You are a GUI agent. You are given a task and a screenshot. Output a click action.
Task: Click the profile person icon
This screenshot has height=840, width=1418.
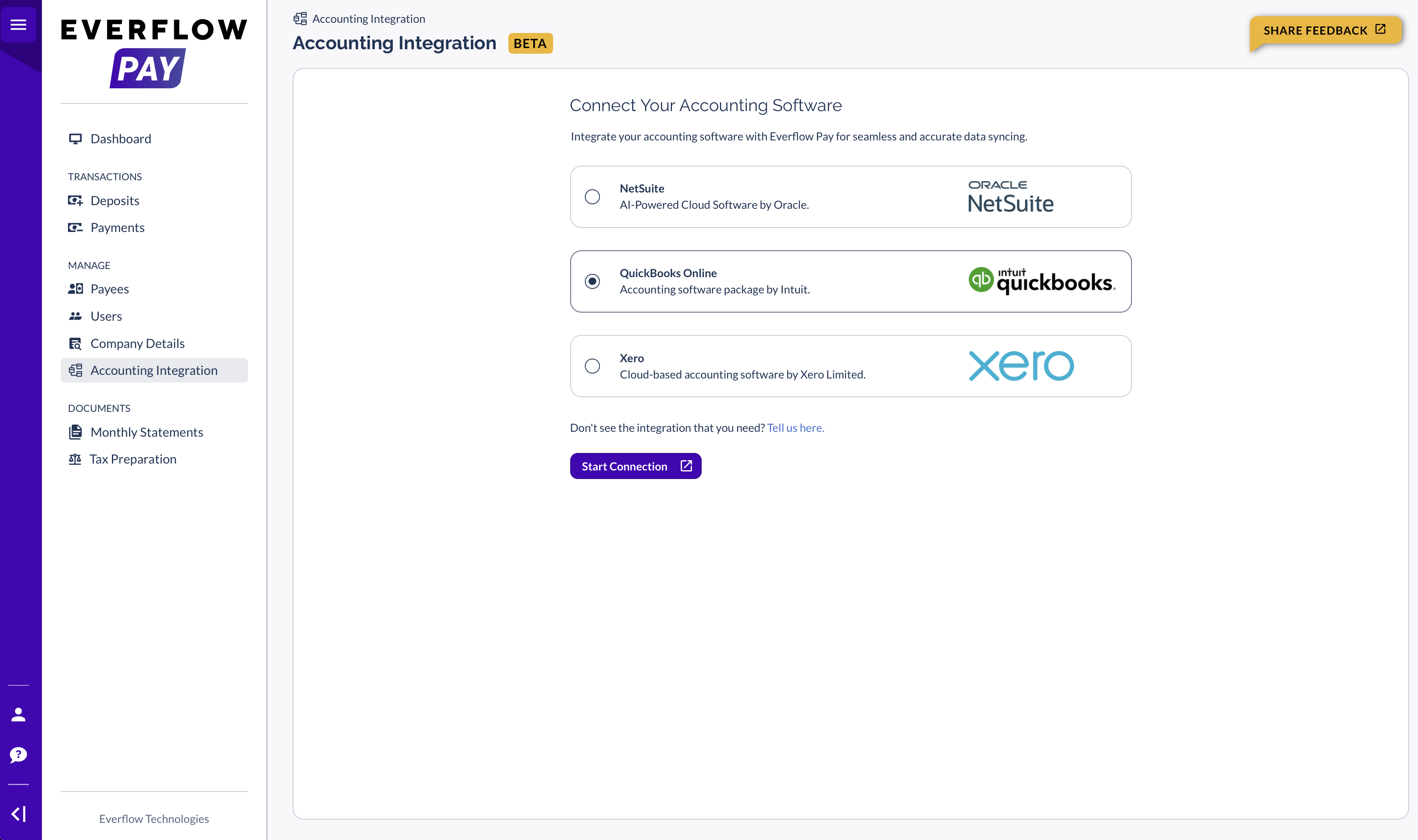(19, 714)
